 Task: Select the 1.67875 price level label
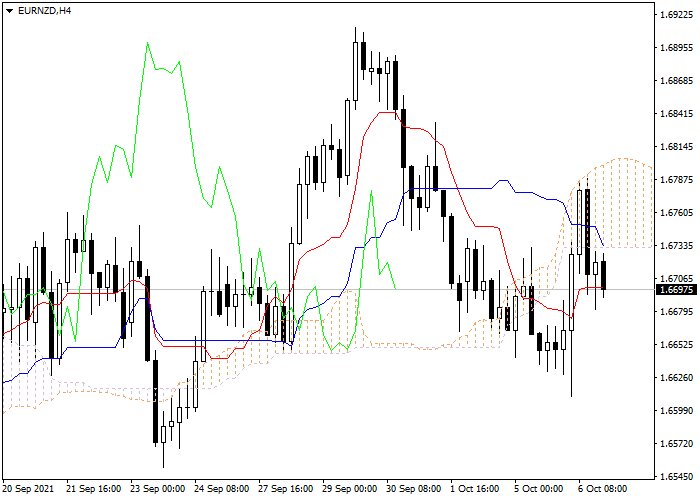pos(677,180)
